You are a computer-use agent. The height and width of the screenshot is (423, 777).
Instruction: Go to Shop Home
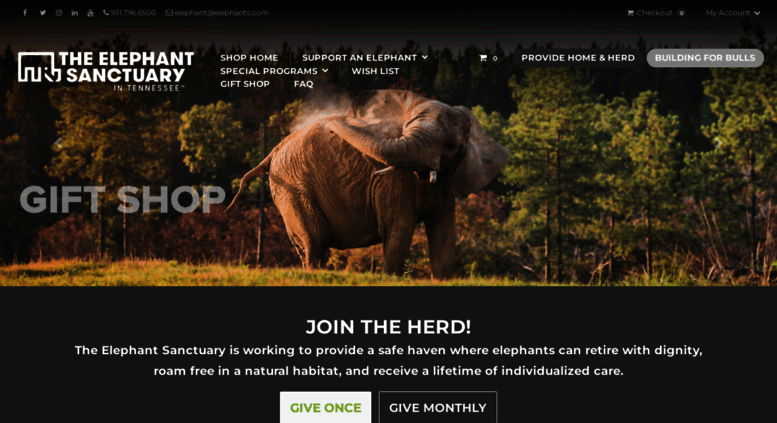tap(249, 58)
